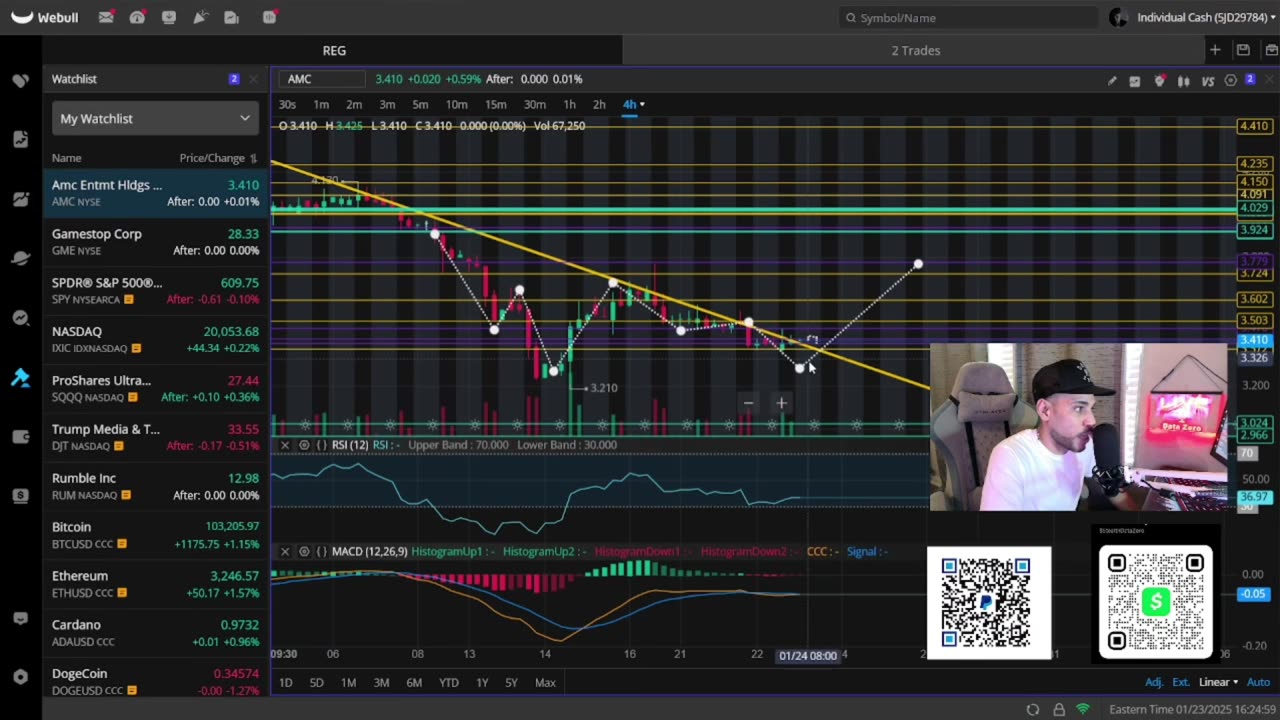Click the Webull logo
The image size is (1280, 720).
point(44,17)
